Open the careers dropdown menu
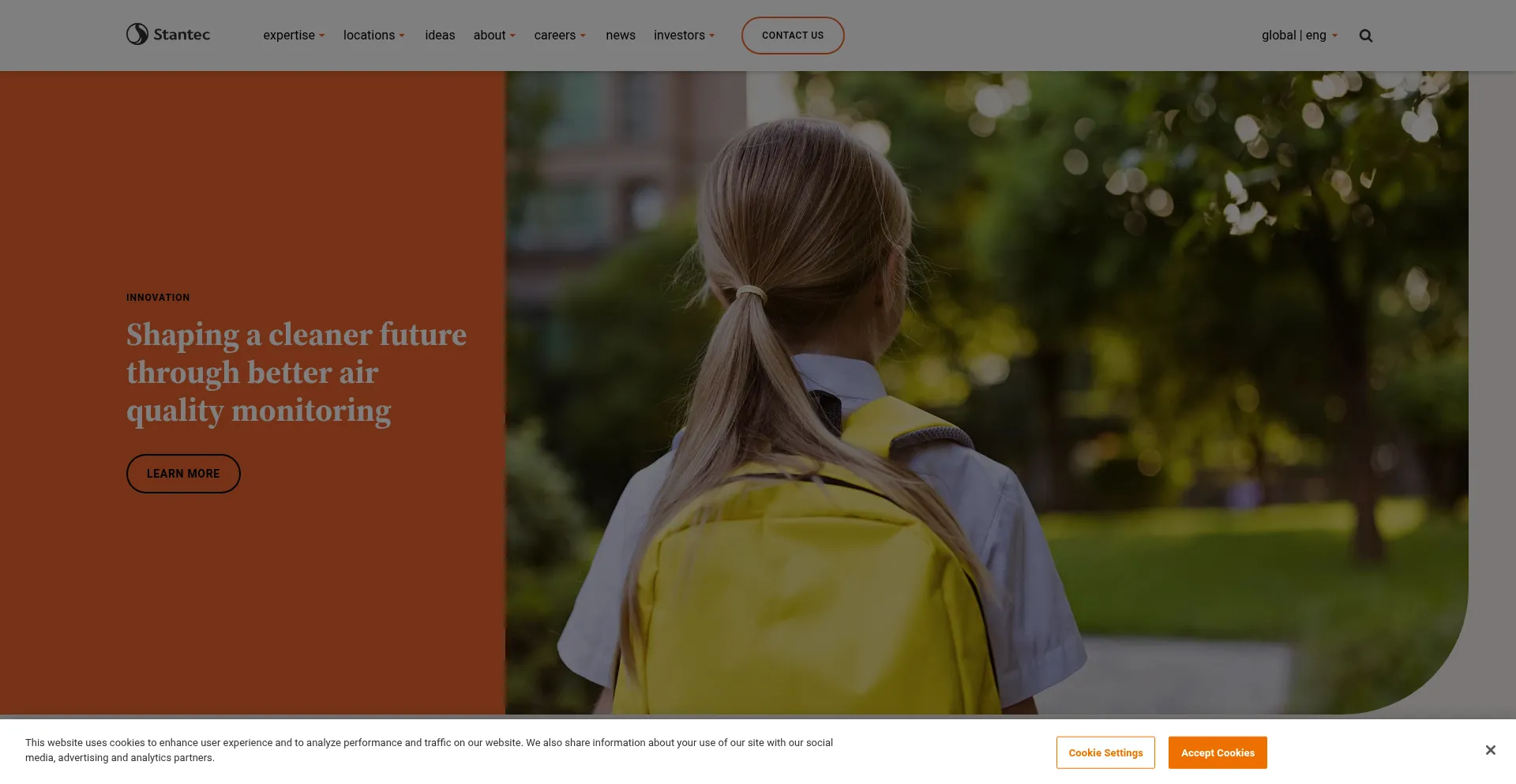 pyautogui.click(x=560, y=36)
